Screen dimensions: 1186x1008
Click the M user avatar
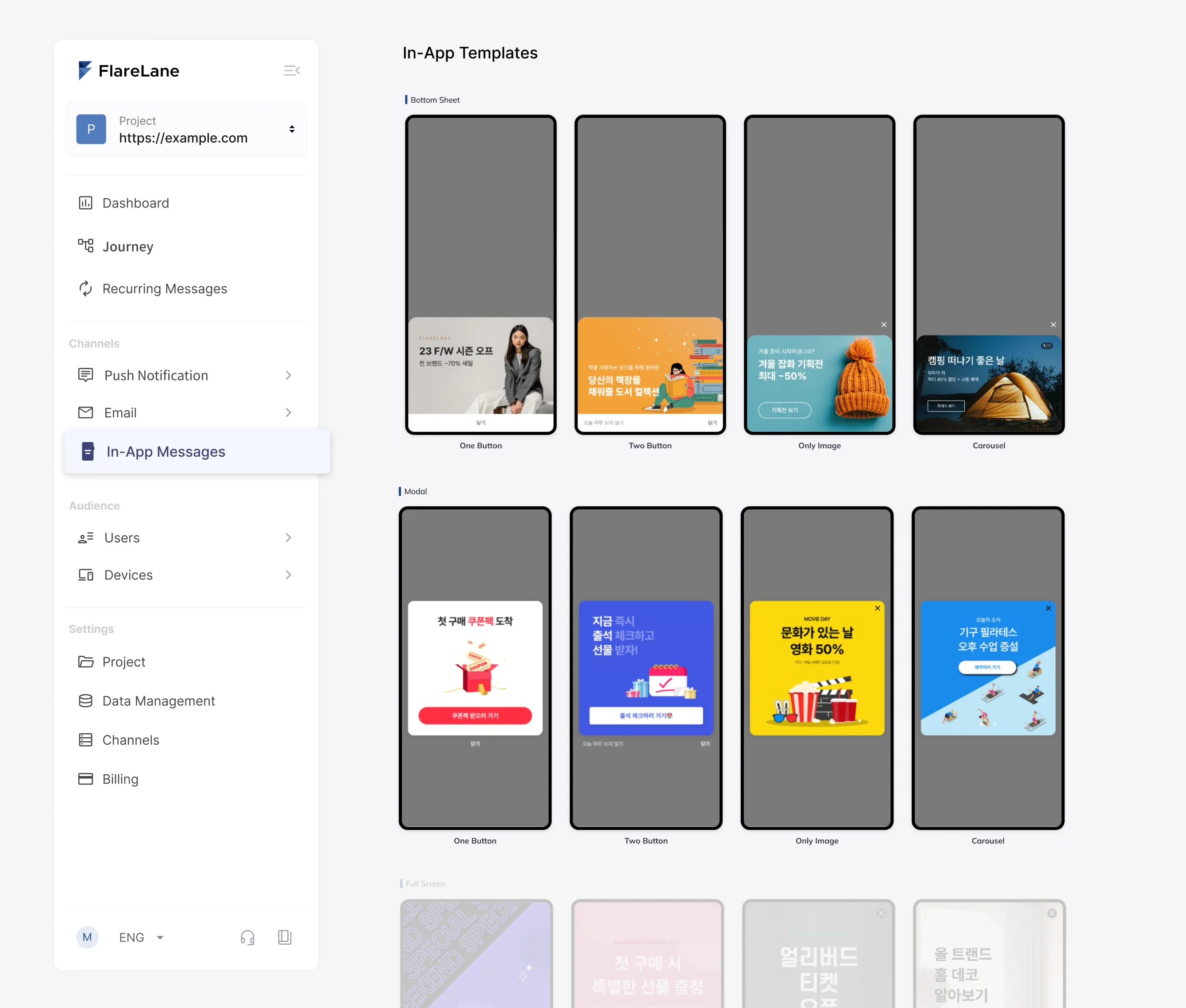pyautogui.click(x=88, y=937)
